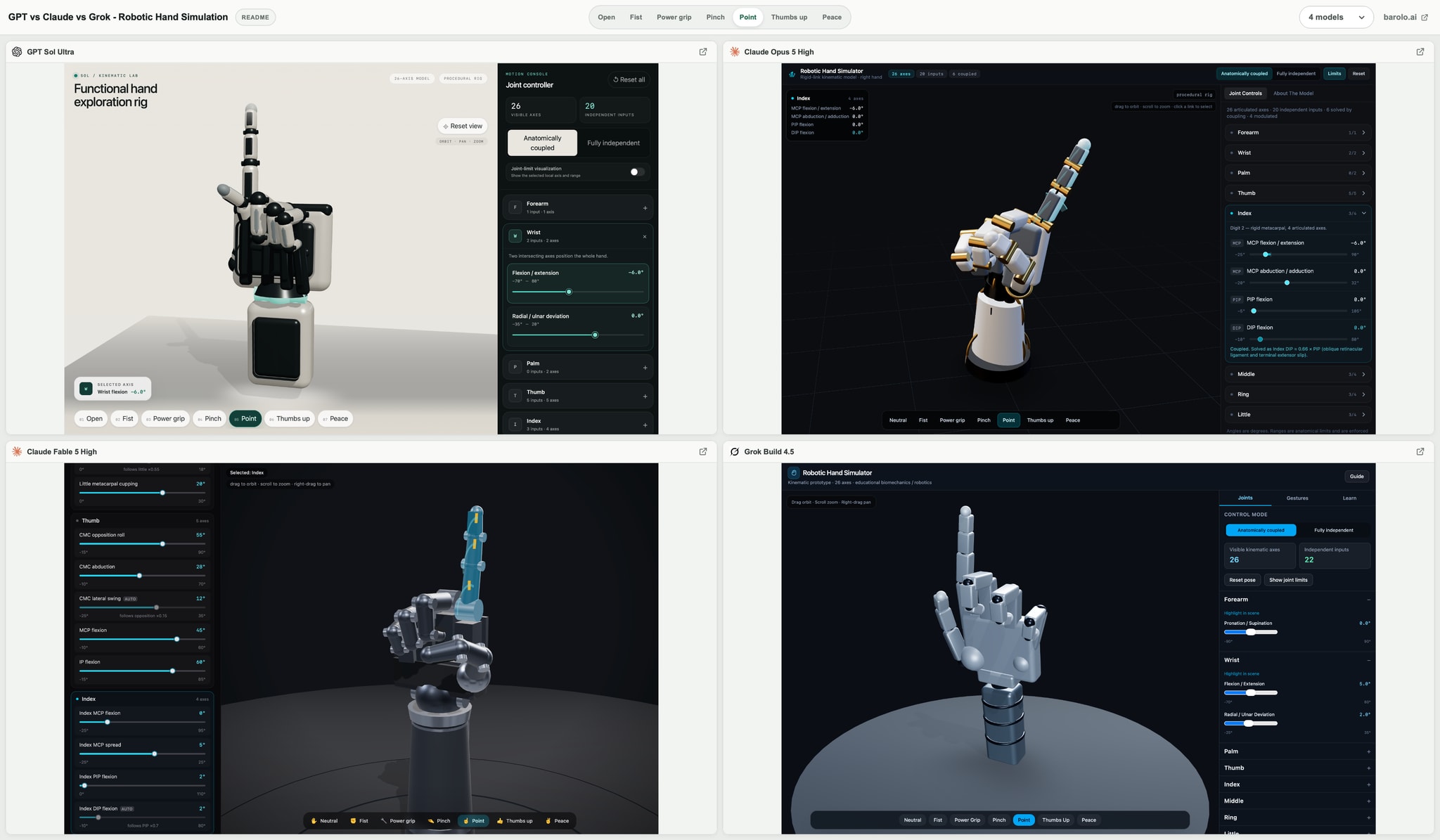This screenshot has width=1440, height=840.
Task: Open Claude Opus 5 High external link icon
Action: click(x=1420, y=51)
